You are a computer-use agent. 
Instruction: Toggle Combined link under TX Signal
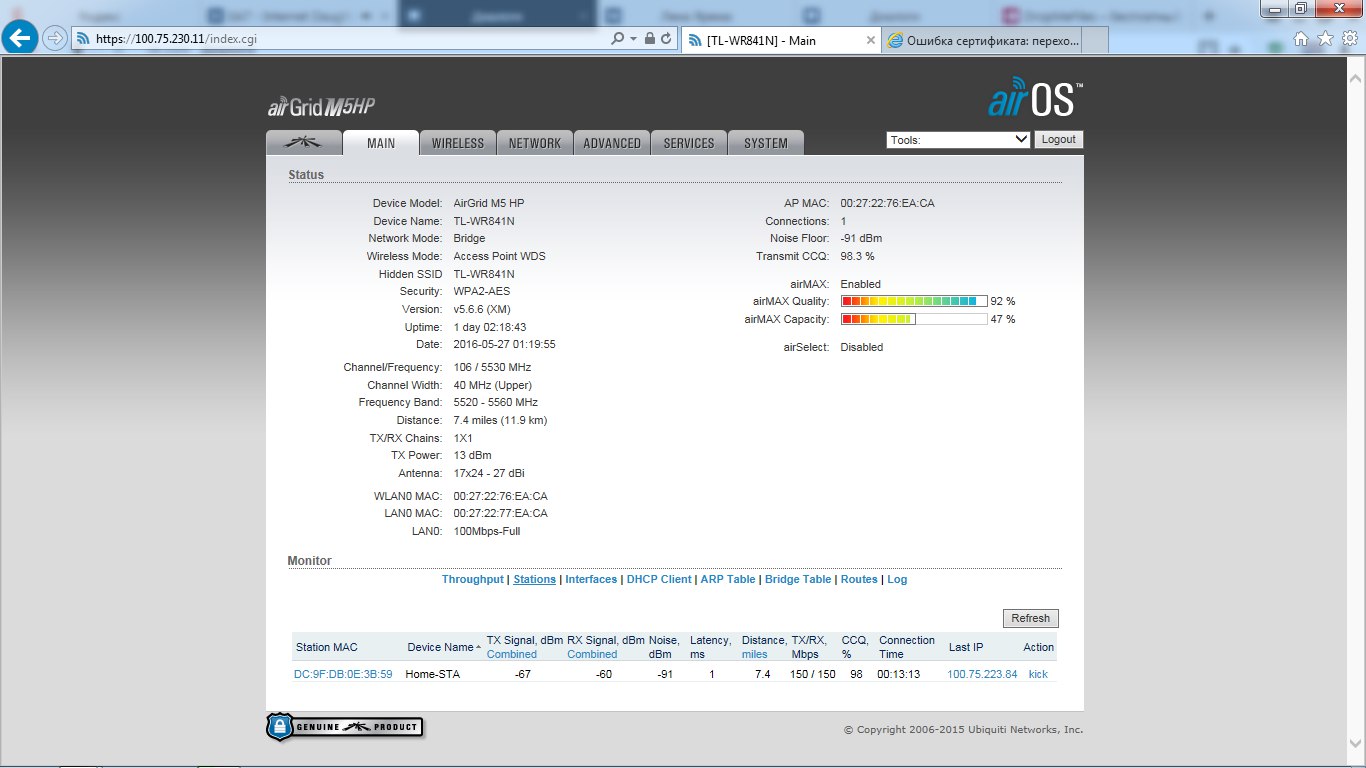click(x=512, y=654)
